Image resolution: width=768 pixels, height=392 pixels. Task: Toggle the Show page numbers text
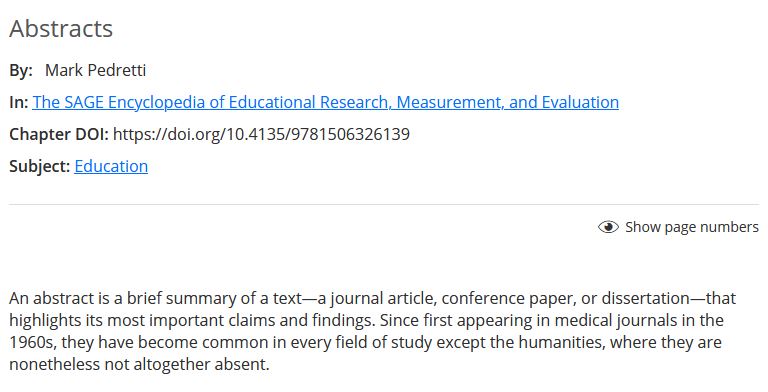coord(692,227)
